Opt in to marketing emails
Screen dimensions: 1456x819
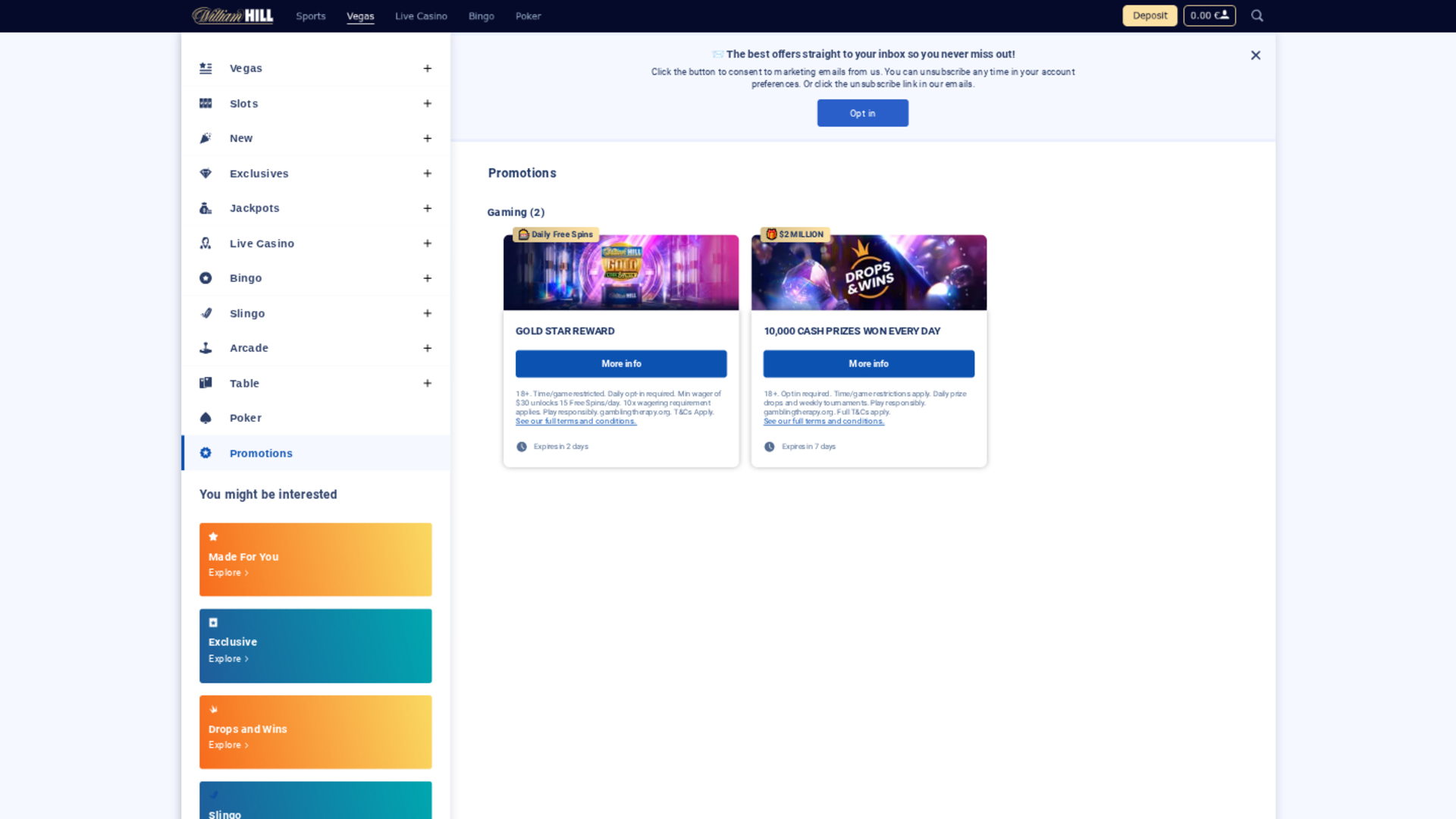tap(862, 112)
